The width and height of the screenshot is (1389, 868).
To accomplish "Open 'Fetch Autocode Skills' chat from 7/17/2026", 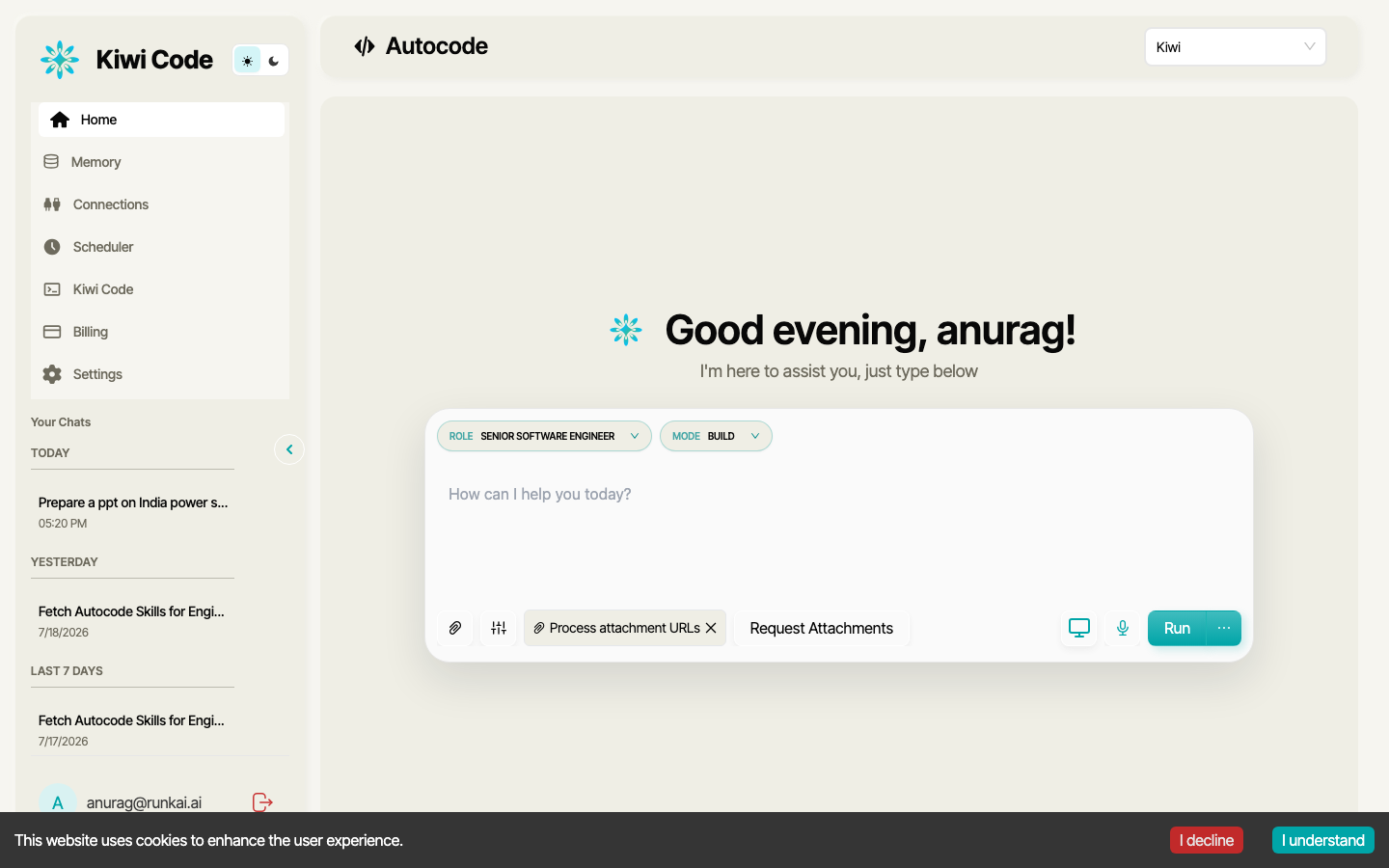I will (x=133, y=730).
